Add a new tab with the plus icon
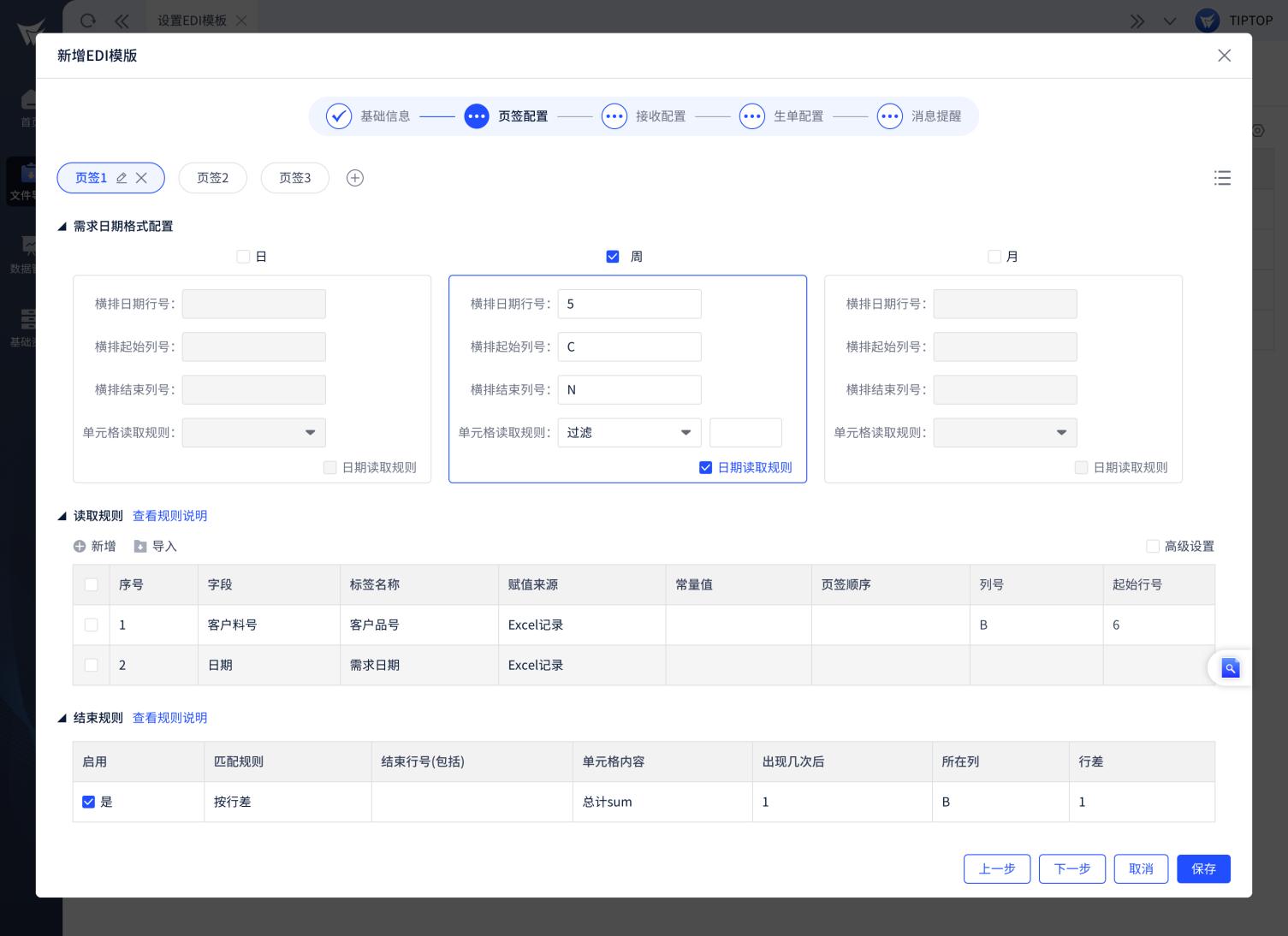Viewport: 1288px width, 936px height. [355, 178]
